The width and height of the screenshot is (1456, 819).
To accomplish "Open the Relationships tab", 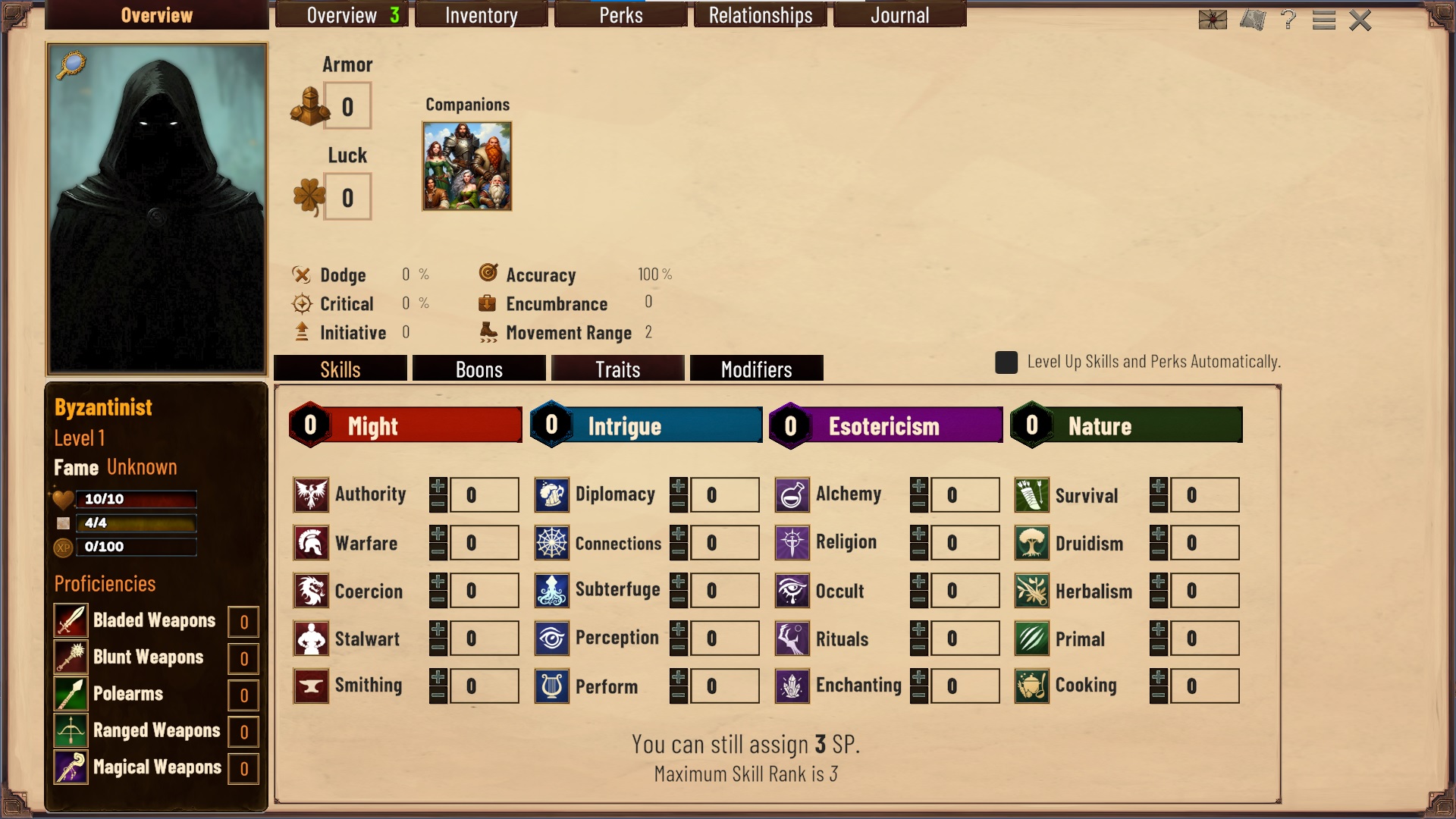I will click(761, 15).
